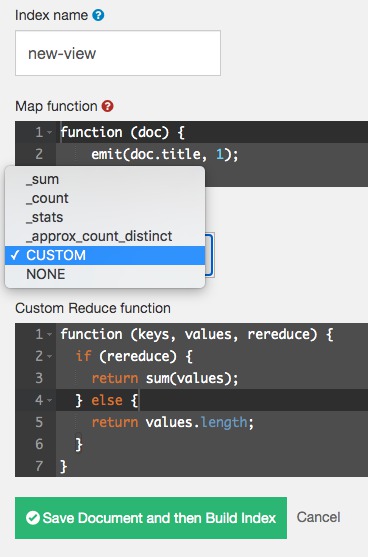
Task: Collapse map function line 1 fold arrow
Action: [49, 133]
